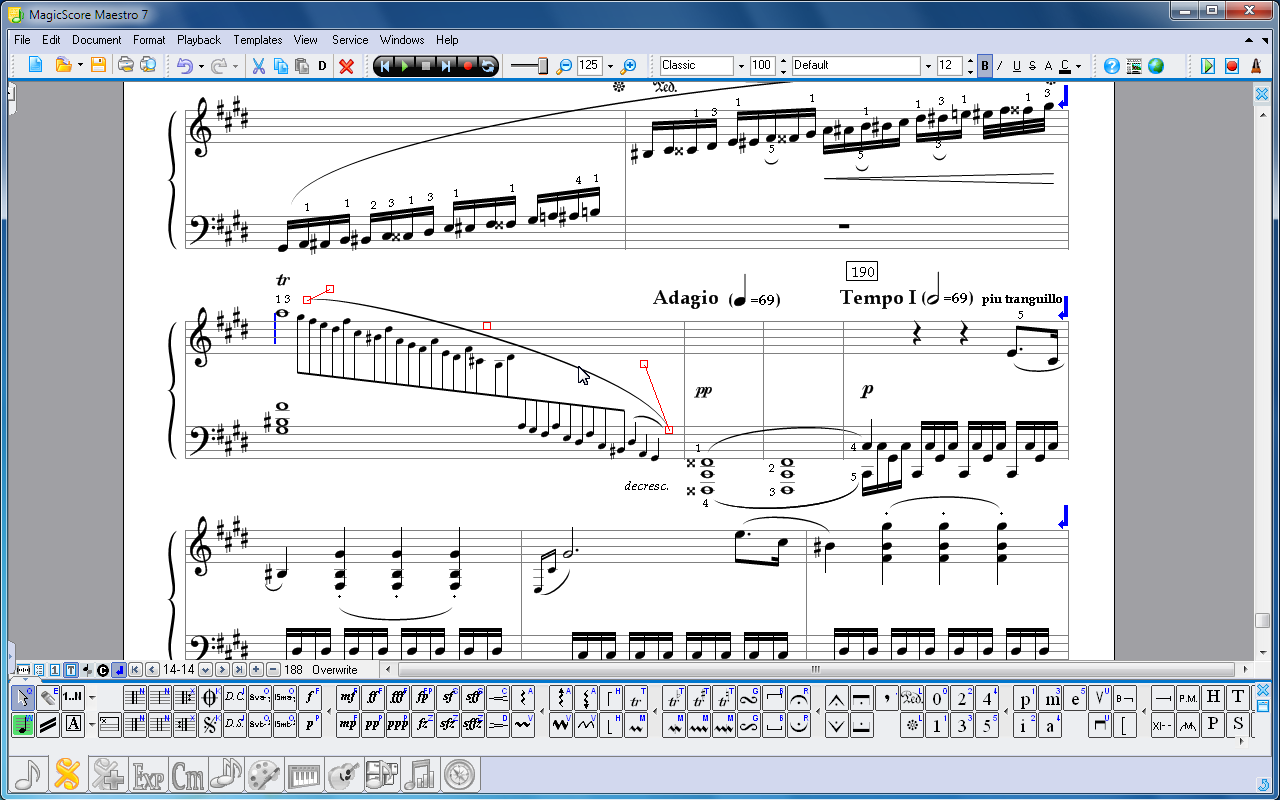Image resolution: width=1280 pixels, height=800 pixels.
Task: Rewind to the beginning of the score
Action: 384,66
